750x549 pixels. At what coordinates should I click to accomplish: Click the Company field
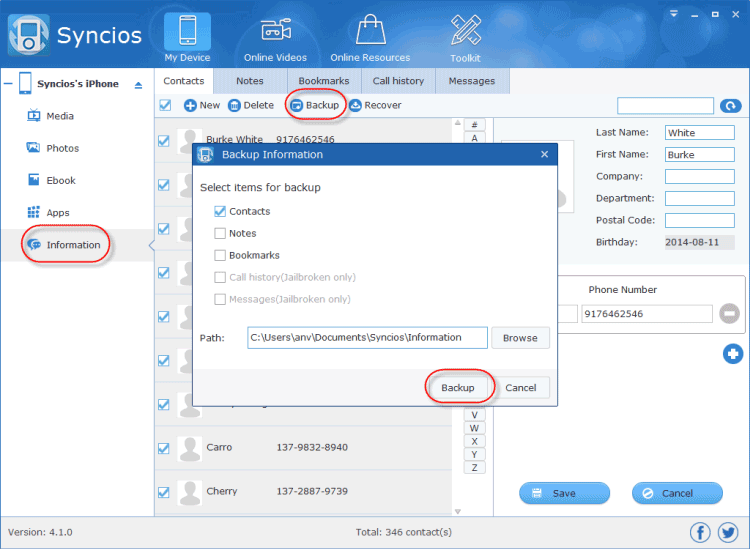(x=699, y=176)
